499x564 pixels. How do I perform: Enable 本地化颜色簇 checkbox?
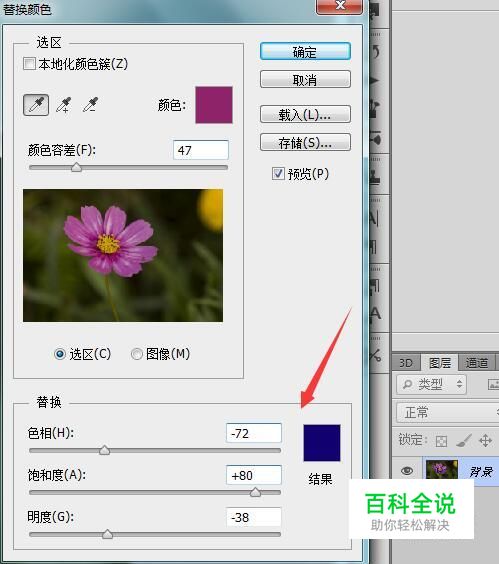[x=29, y=64]
